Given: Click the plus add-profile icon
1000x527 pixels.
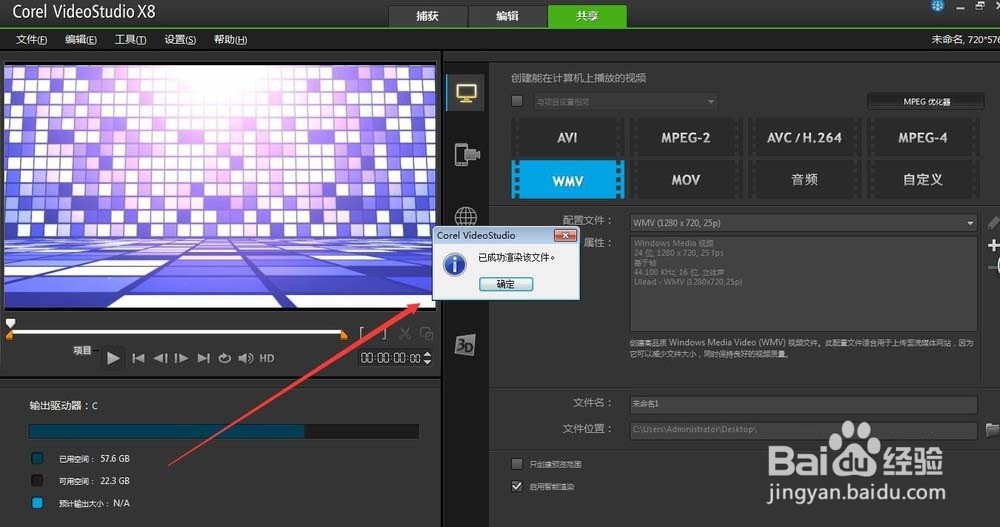Looking at the screenshot, I should pos(993,245).
